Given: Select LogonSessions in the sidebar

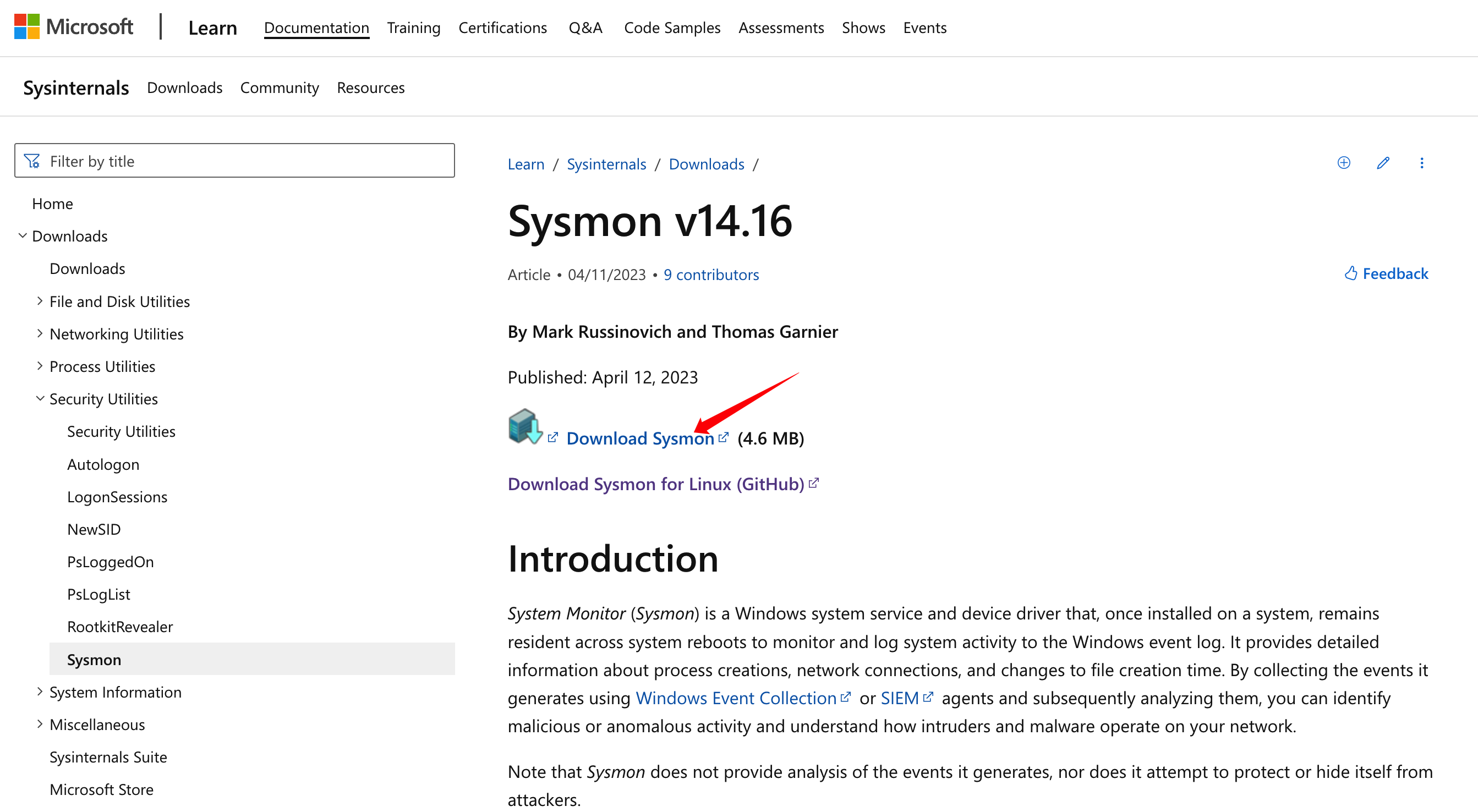Looking at the screenshot, I should pos(117,497).
